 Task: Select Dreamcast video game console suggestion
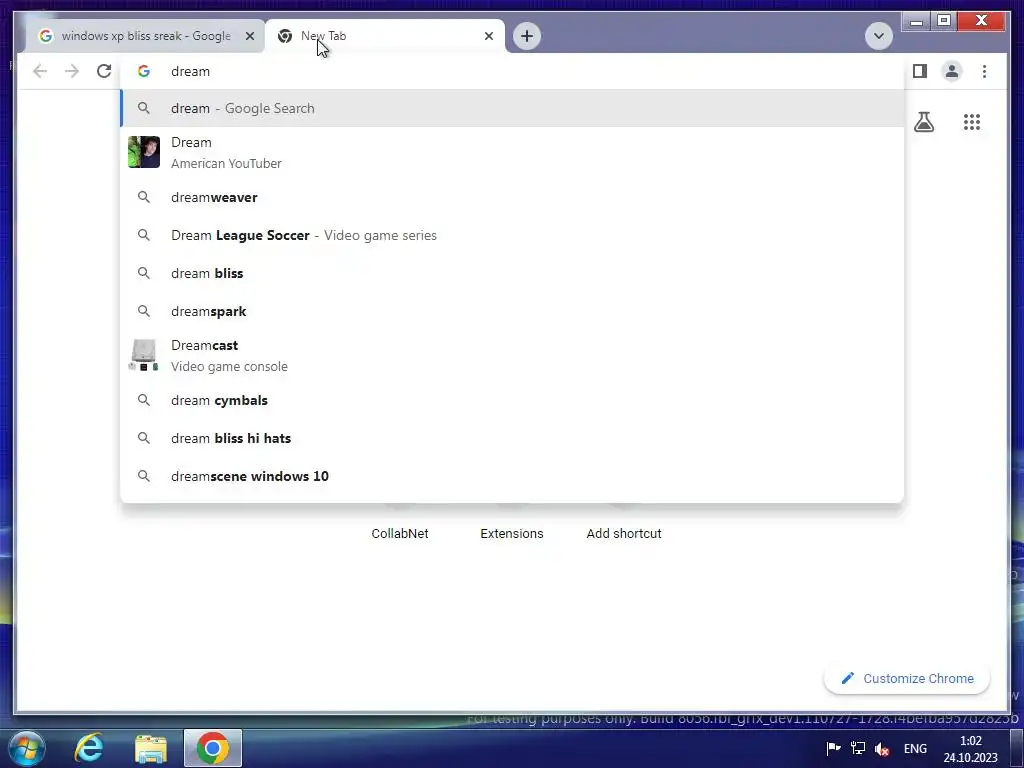pyautogui.click(x=512, y=355)
